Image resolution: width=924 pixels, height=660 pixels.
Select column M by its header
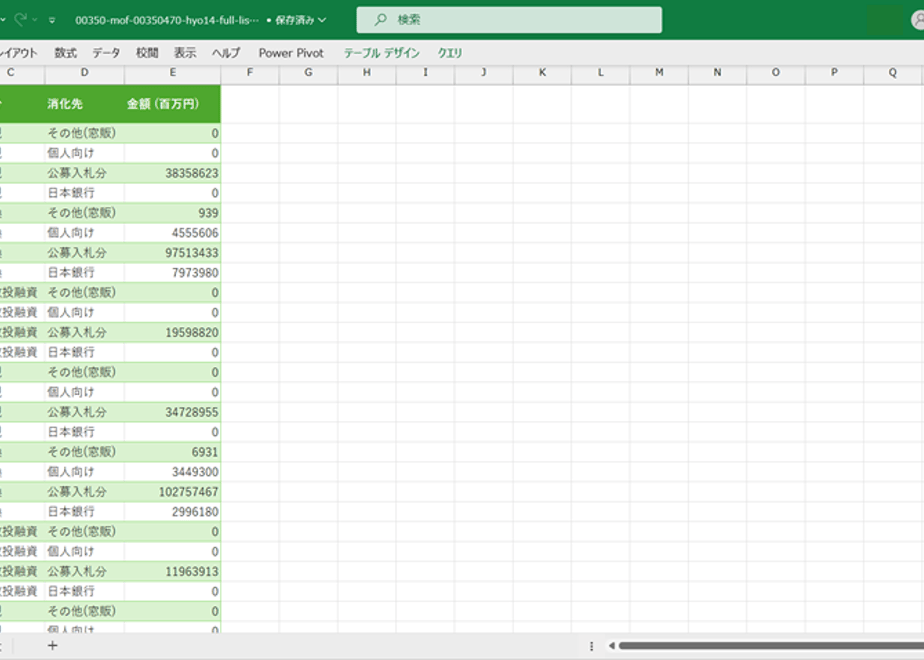click(659, 72)
